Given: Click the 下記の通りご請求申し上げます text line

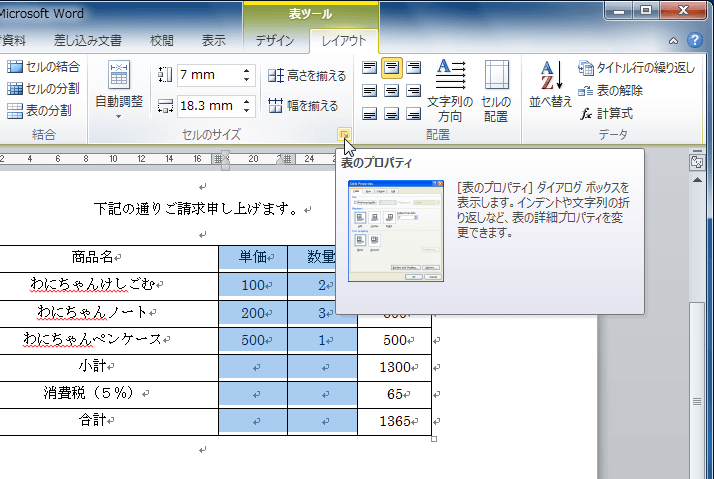Looking at the screenshot, I should click(x=196, y=209).
